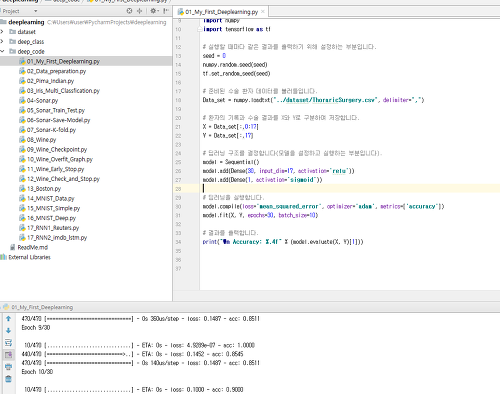Click the up arrow icon in Run console
Screen dimensions: 500x394
[x=9, y=319]
